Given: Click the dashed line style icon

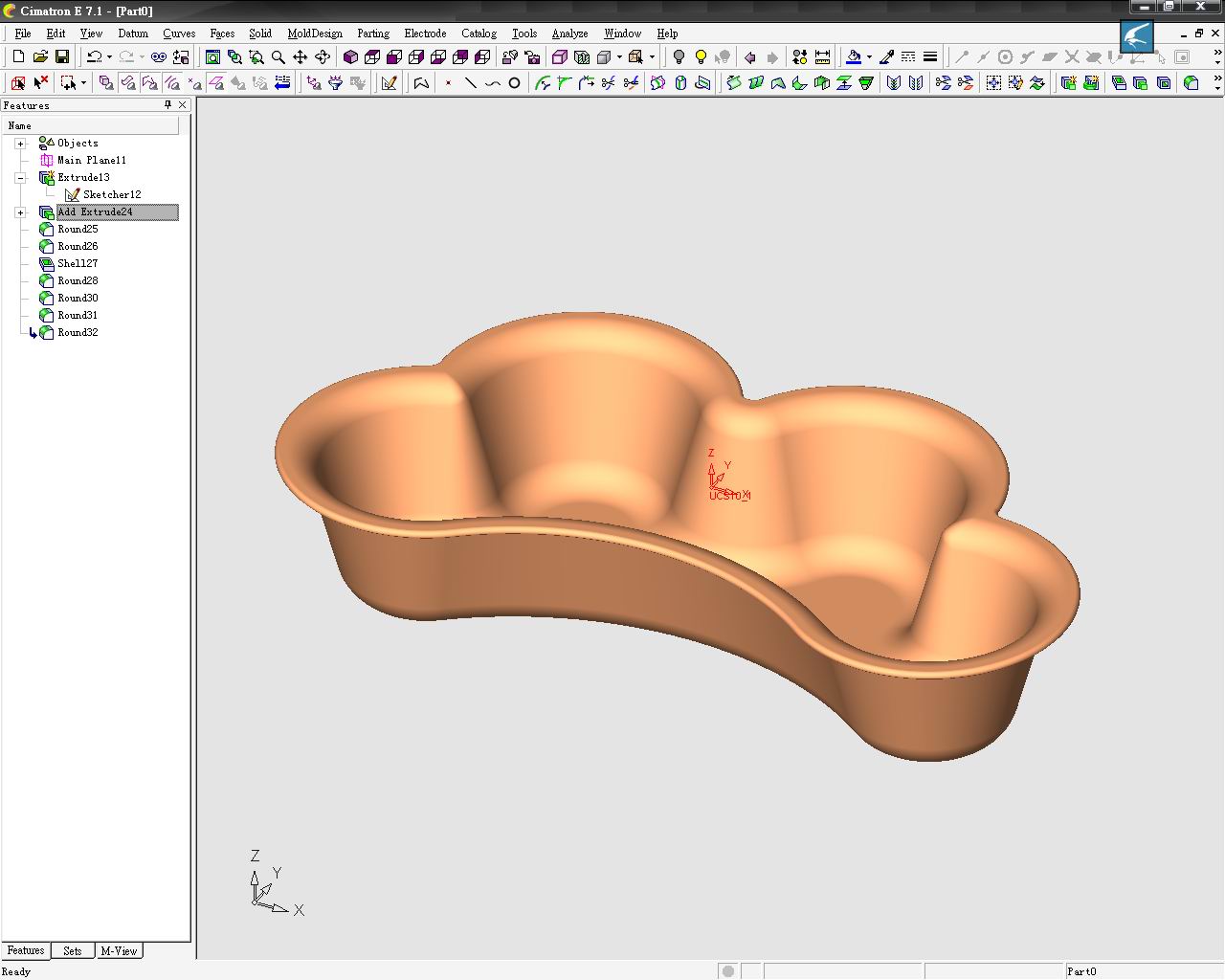Looking at the screenshot, I should point(908,57).
